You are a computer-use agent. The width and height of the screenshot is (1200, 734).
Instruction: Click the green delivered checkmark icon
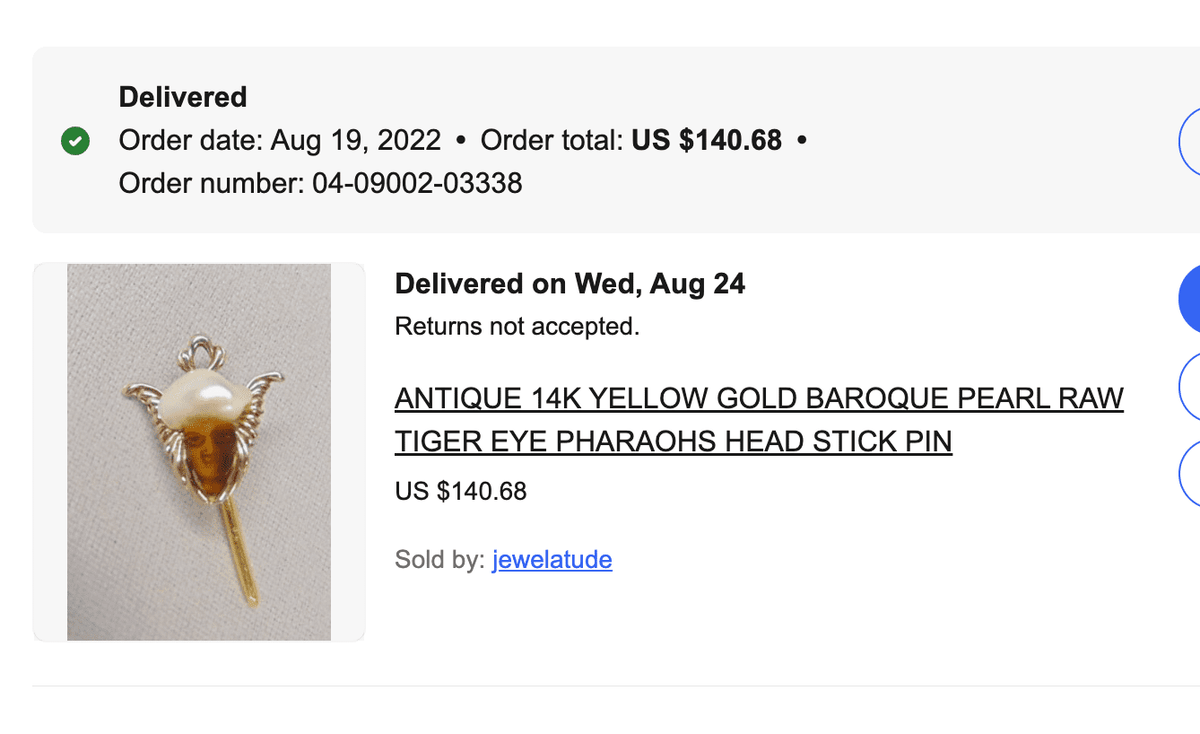[x=75, y=142]
